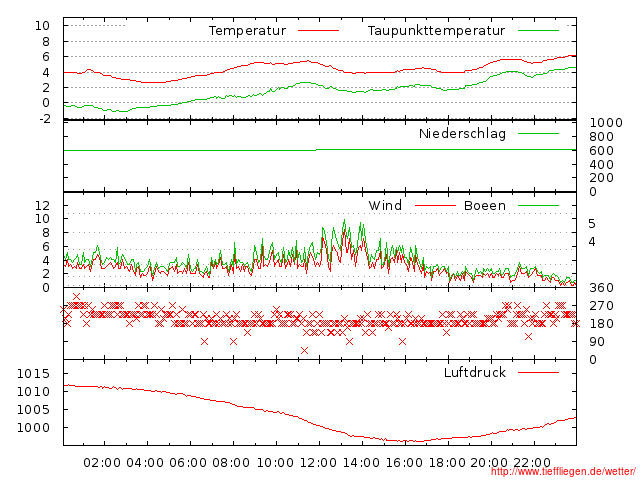
Task: Click the Niederschlag legend label
Action: tap(462, 134)
